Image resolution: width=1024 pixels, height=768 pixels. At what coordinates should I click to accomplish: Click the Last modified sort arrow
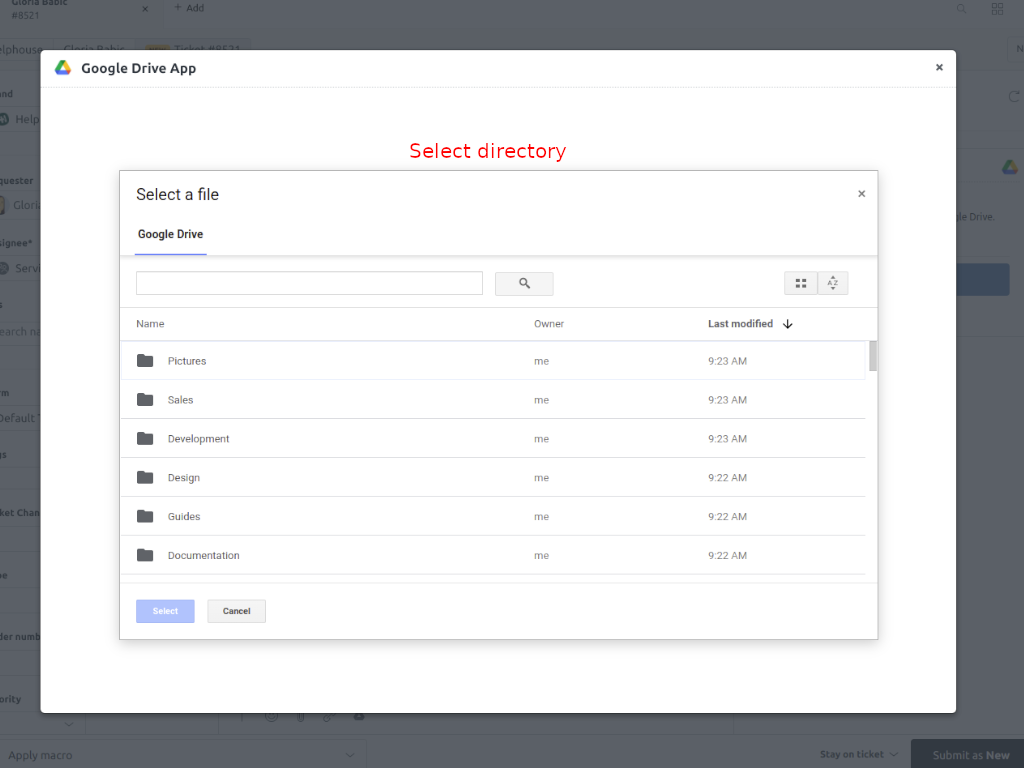788,324
